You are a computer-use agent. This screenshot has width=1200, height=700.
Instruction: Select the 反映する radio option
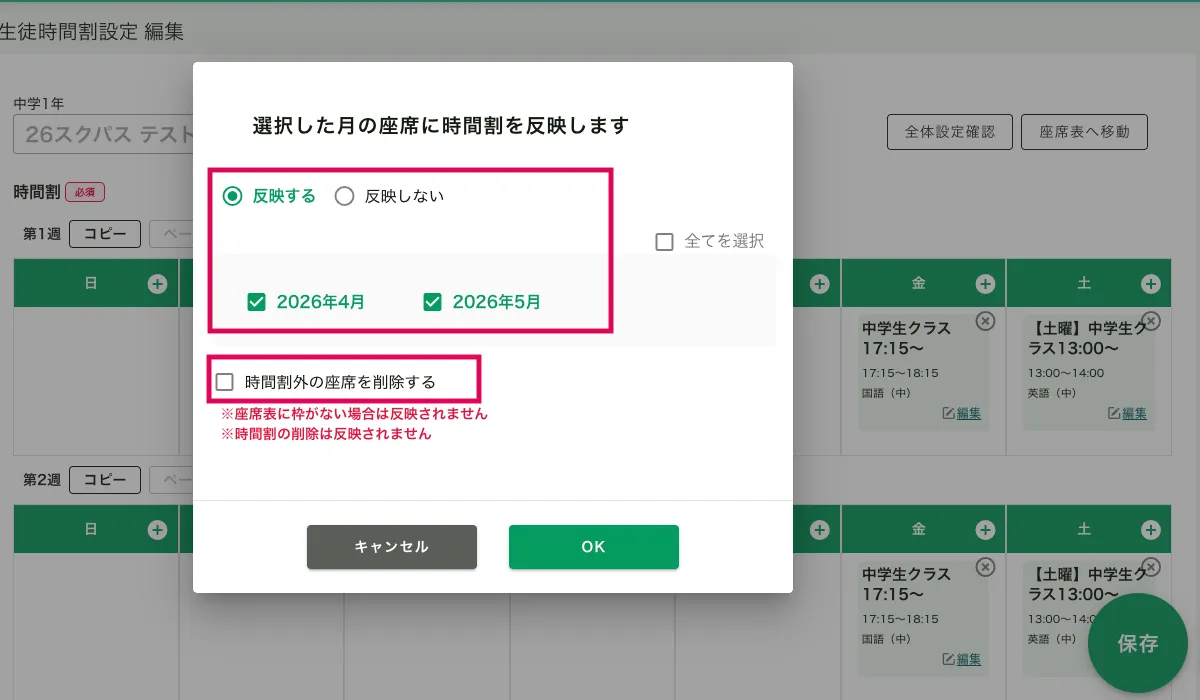tap(233, 196)
